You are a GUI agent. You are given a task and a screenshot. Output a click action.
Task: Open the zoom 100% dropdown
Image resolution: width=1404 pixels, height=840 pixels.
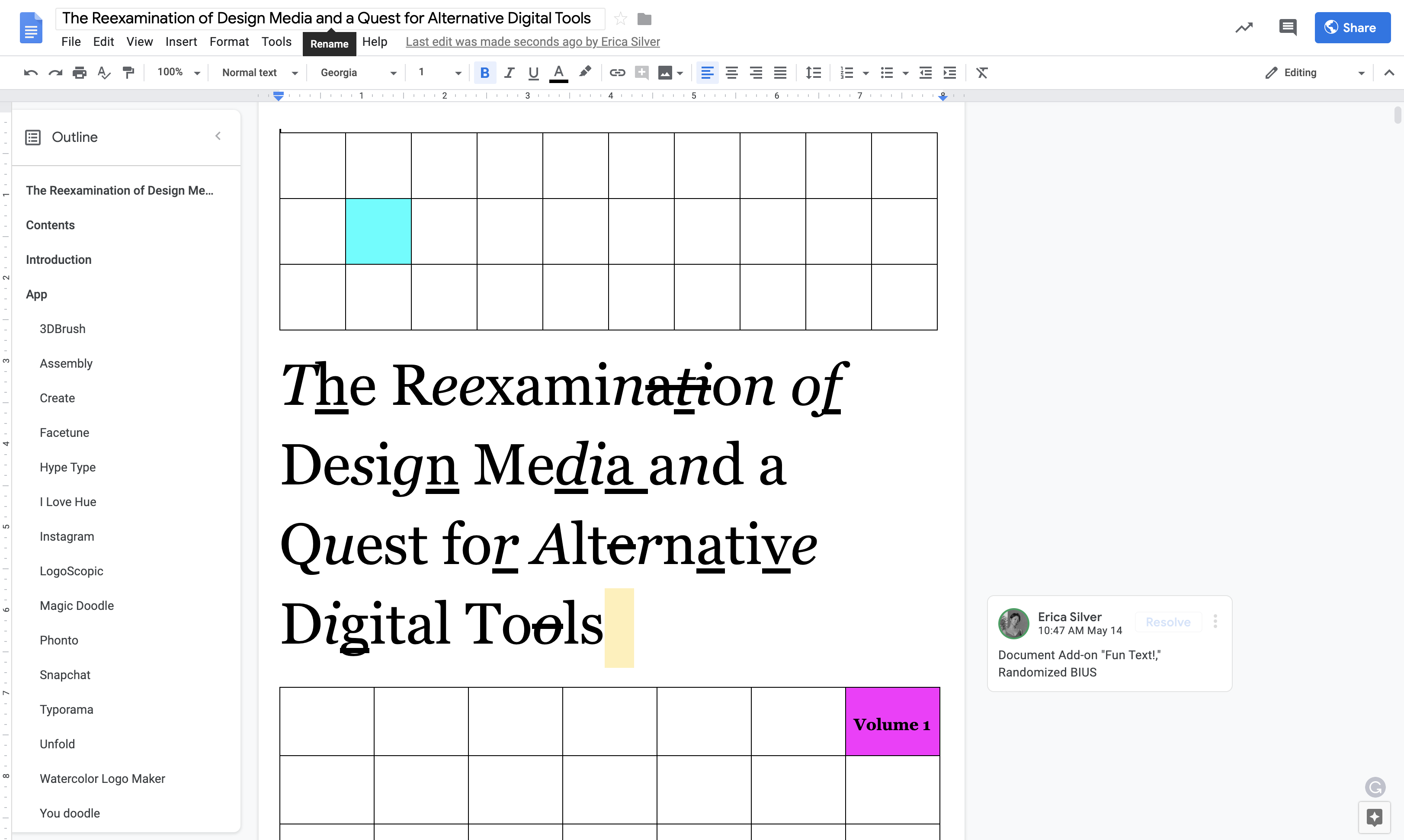(x=178, y=73)
